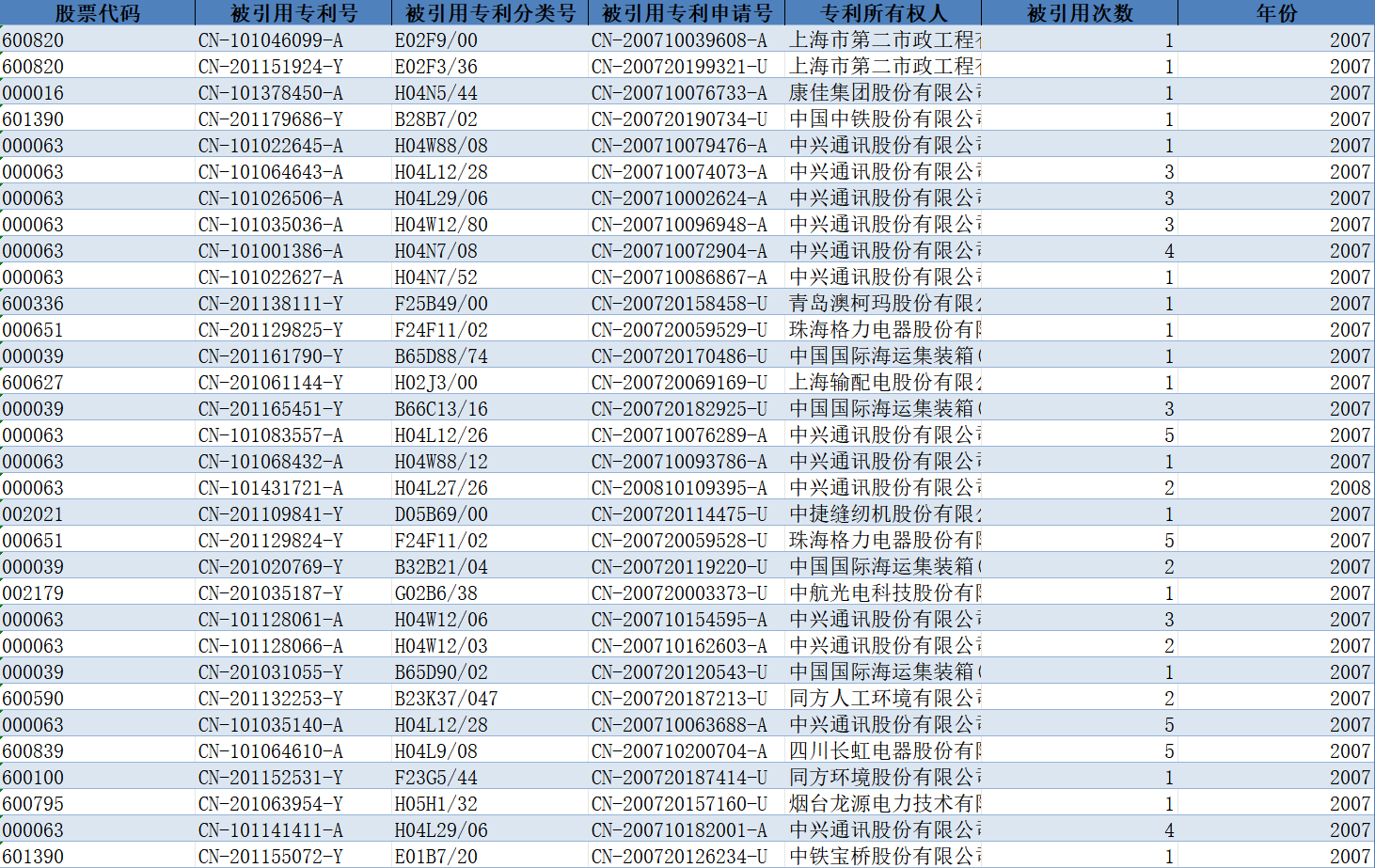This screenshot has width=1375, height=868.
Task: Click stock code 600839
Action: coord(98,751)
